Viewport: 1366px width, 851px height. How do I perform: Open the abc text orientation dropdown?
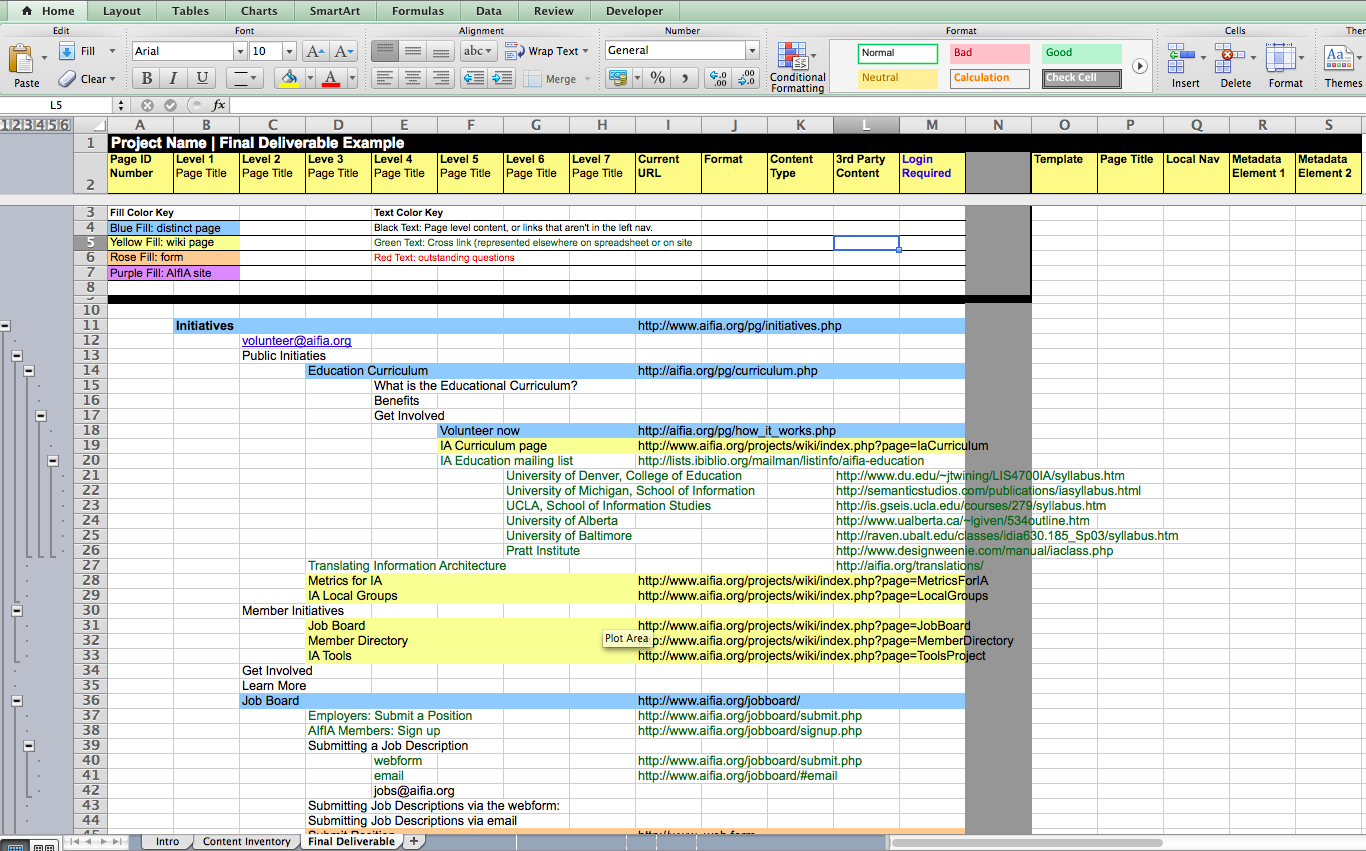[x=478, y=51]
